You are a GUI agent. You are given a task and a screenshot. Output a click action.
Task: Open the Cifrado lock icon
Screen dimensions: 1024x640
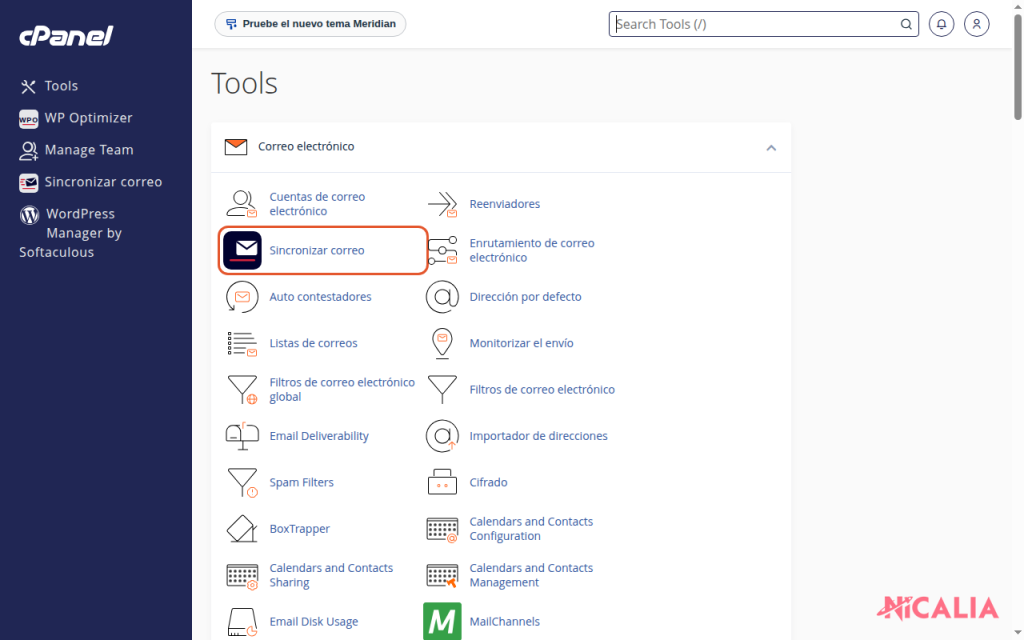442,482
